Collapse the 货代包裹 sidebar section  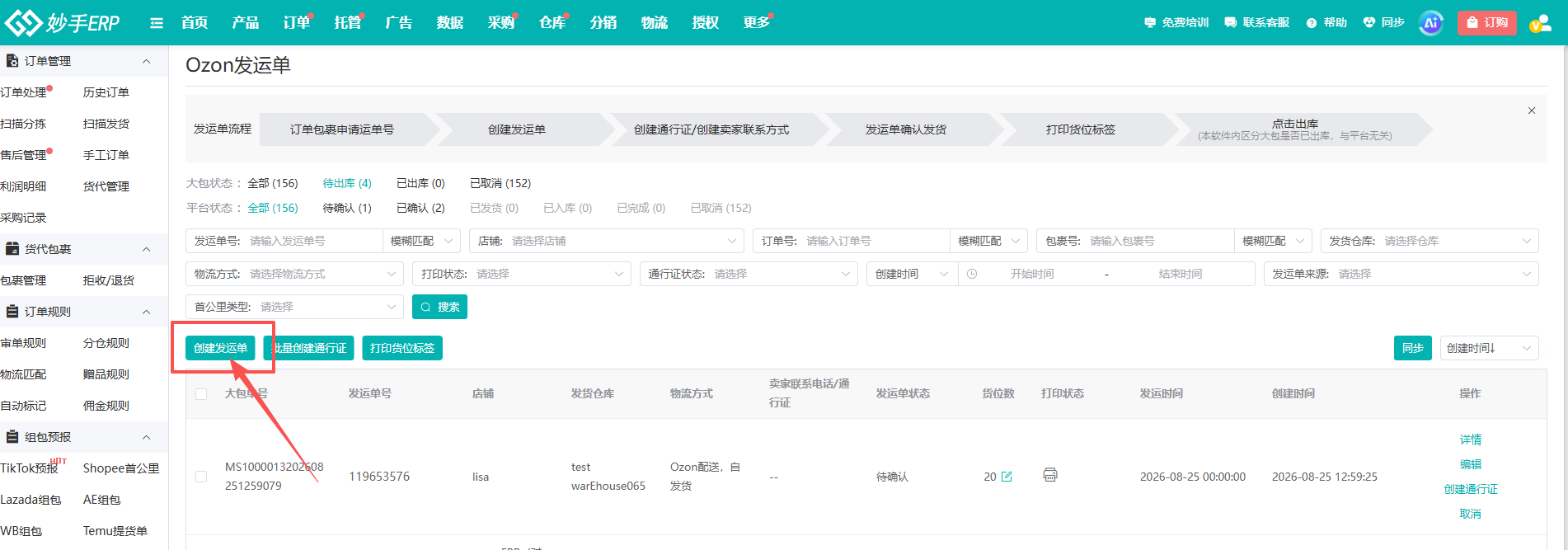(x=147, y=249)
